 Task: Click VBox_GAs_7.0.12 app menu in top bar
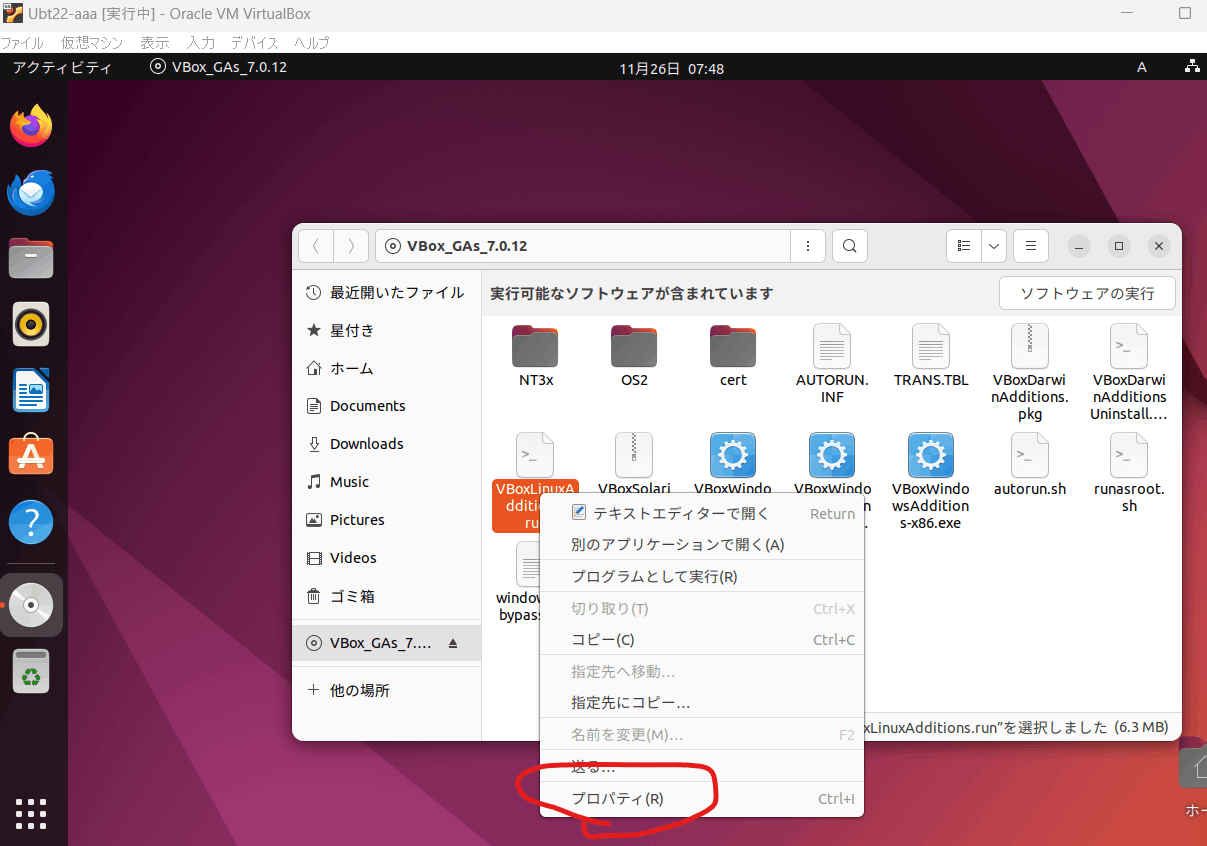(218, 67)
